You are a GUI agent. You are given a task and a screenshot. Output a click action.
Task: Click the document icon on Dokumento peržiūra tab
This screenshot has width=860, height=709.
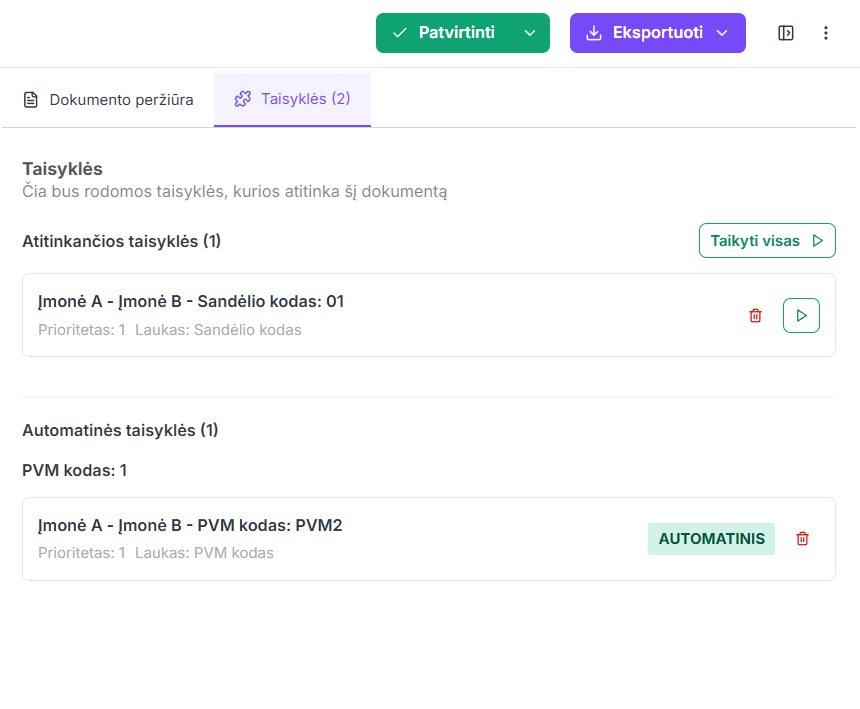(x=31, y=100)
